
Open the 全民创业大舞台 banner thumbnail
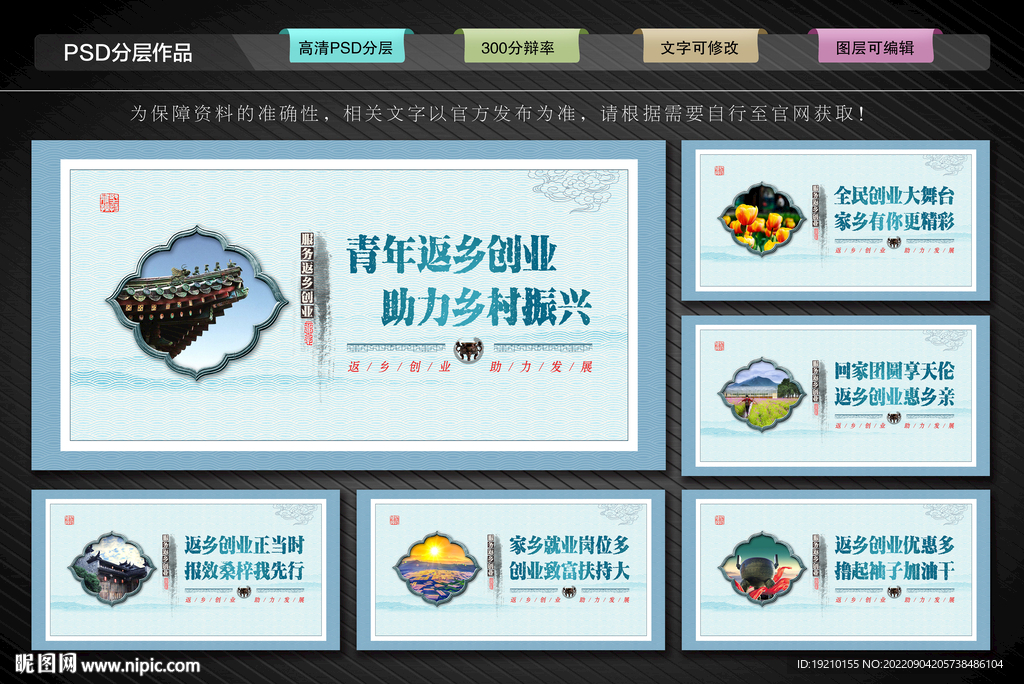coord(835,220)
